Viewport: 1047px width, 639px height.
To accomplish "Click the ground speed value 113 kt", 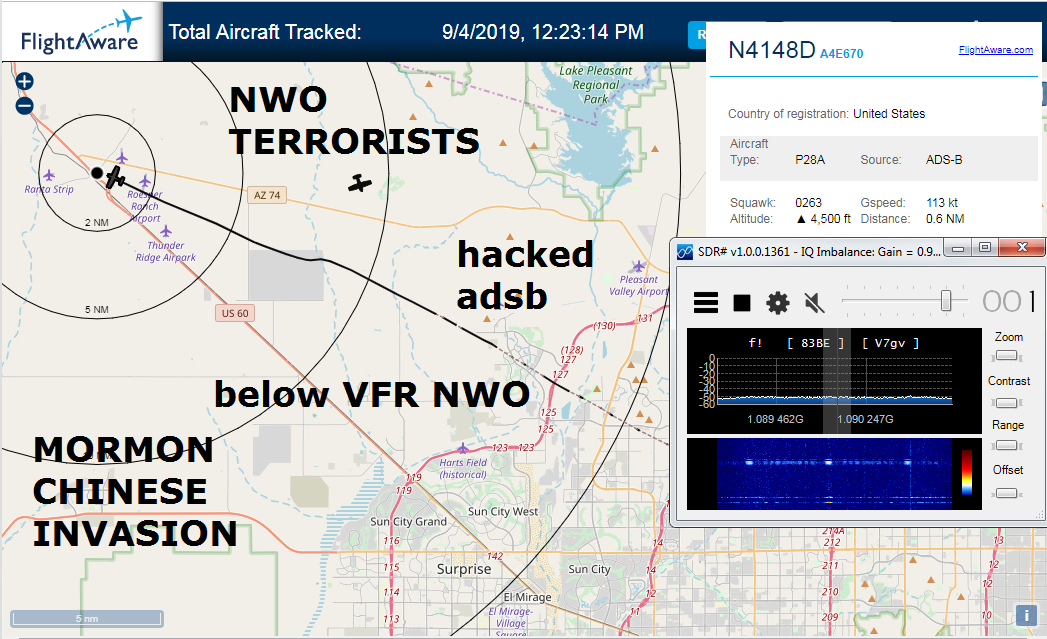I will coord(941,203).
